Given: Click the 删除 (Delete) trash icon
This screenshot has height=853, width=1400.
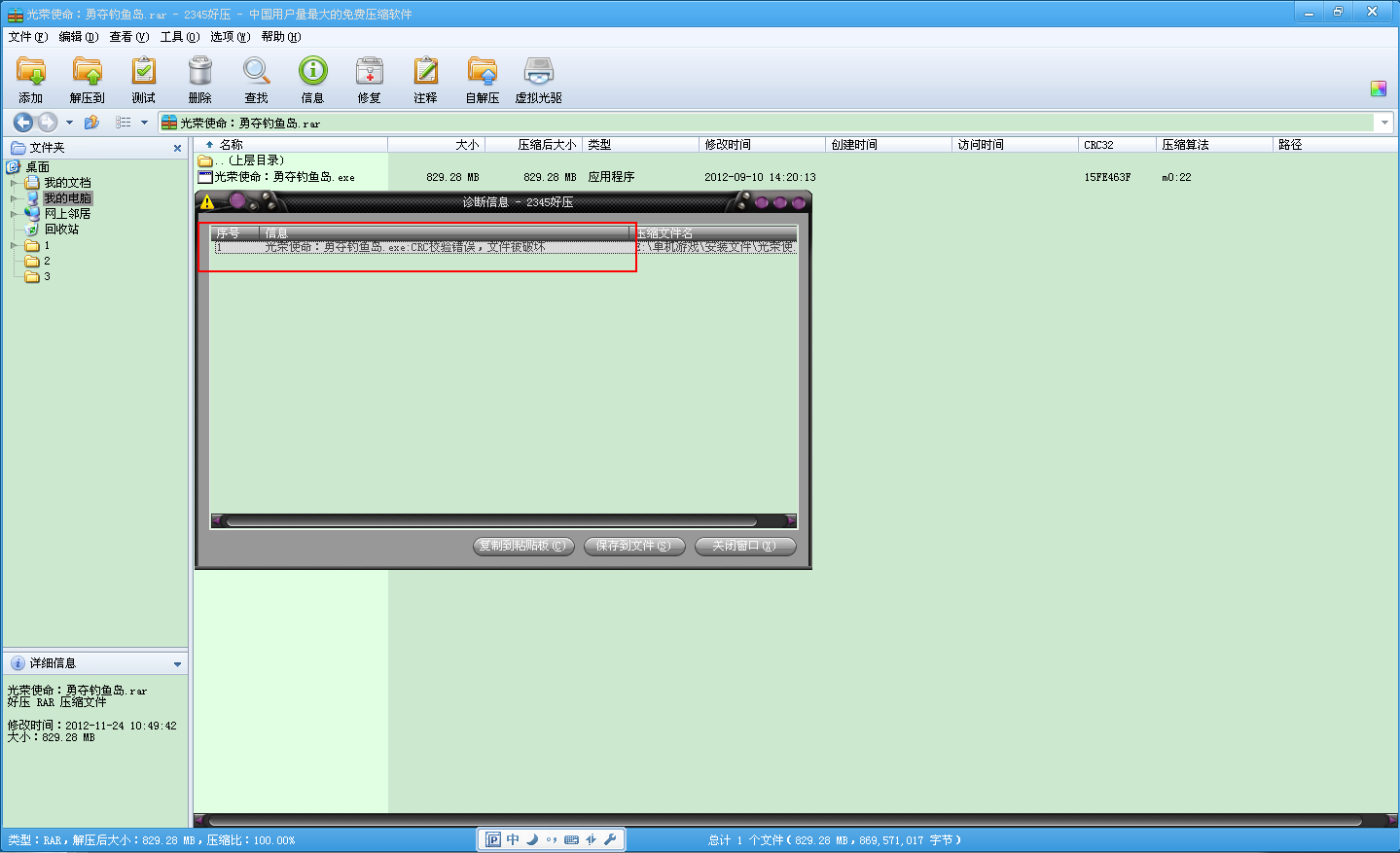Looking at the screenshot, I should click(x=200, y=71).
